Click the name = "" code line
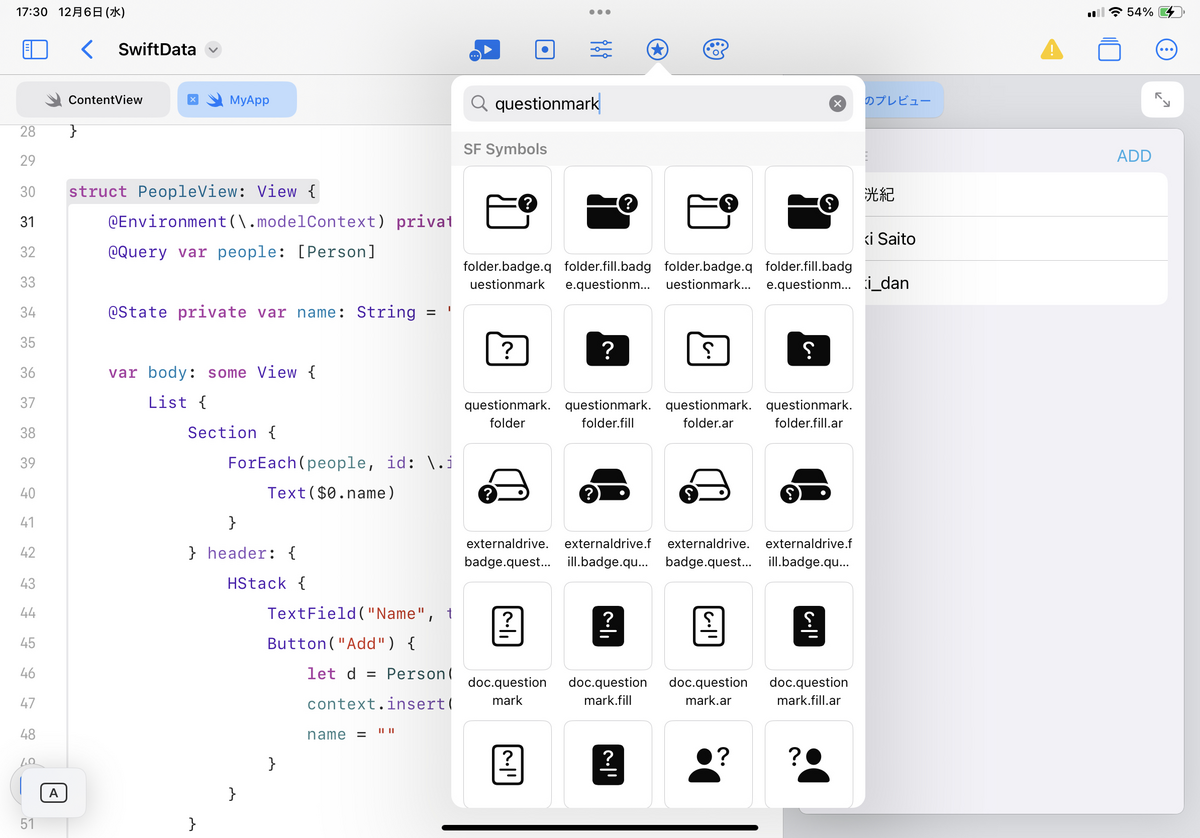This screenshot has height=838, width=1200. click(351, 734)
